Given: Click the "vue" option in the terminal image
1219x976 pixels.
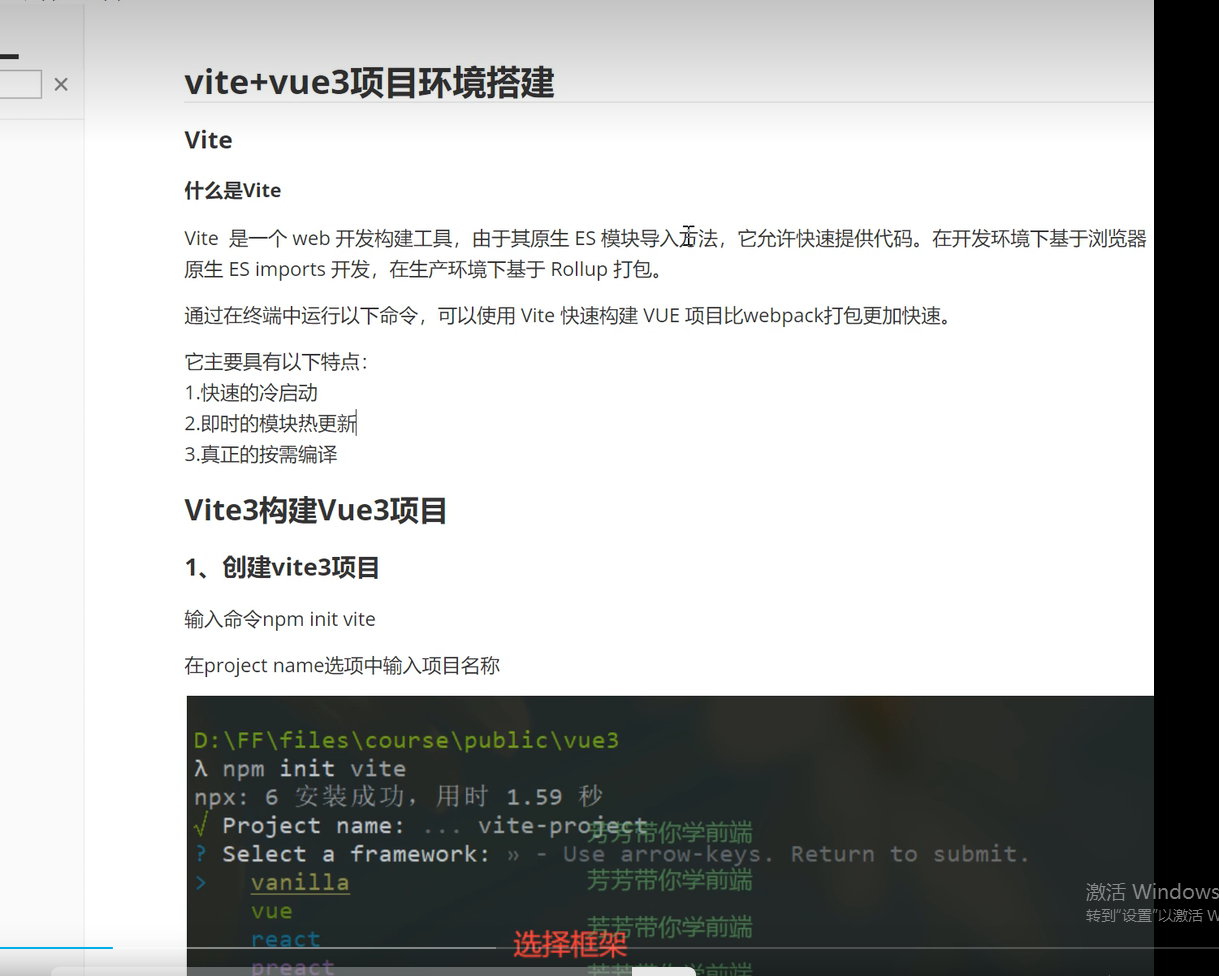Looking at the screenshot, I should click(272, 911).
